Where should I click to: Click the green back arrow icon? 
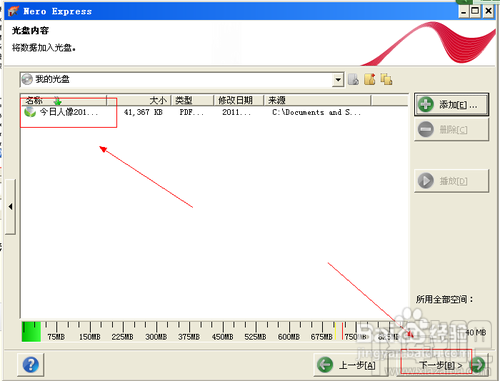pos(325,365)
